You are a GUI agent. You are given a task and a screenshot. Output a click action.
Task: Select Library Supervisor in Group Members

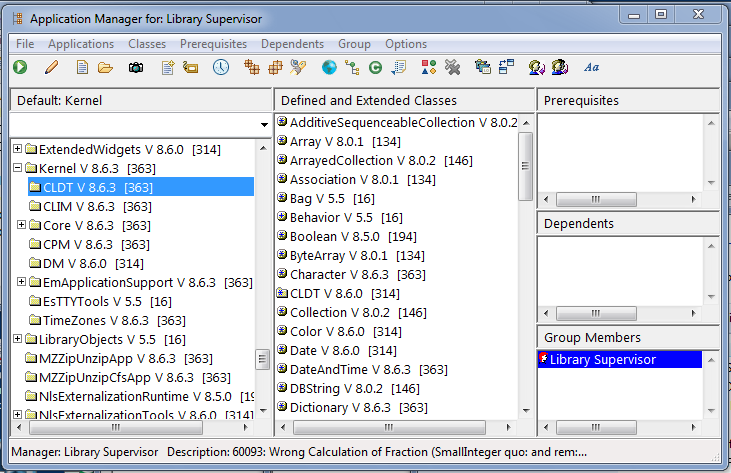pos(602,360)
